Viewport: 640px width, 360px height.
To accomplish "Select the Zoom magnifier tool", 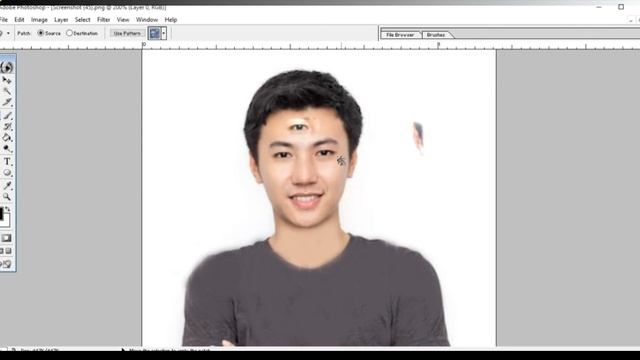I will point(7,197).
